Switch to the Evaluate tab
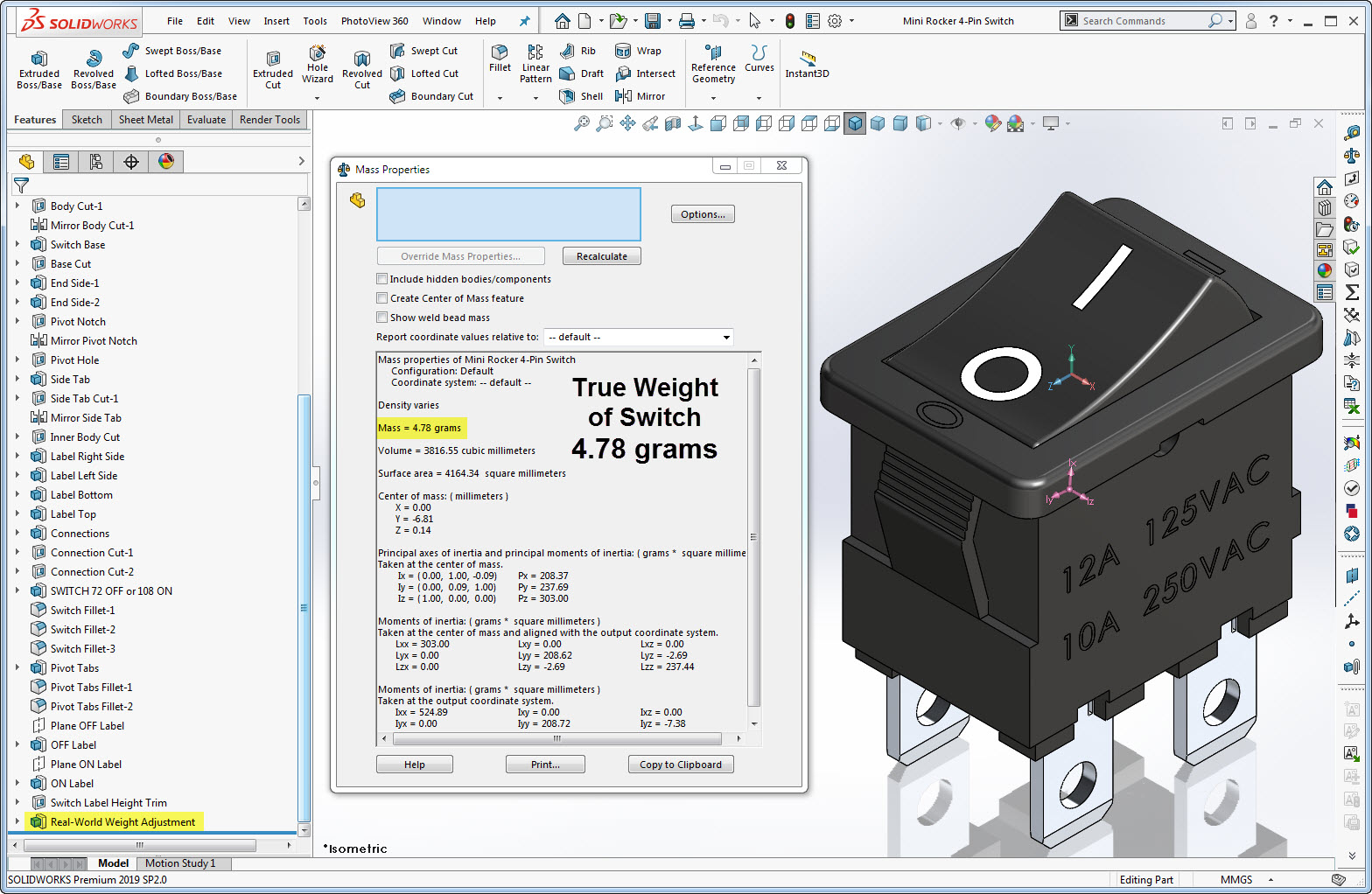The width and height of the screenshot is (1372, 894). [x=206, y=120]
